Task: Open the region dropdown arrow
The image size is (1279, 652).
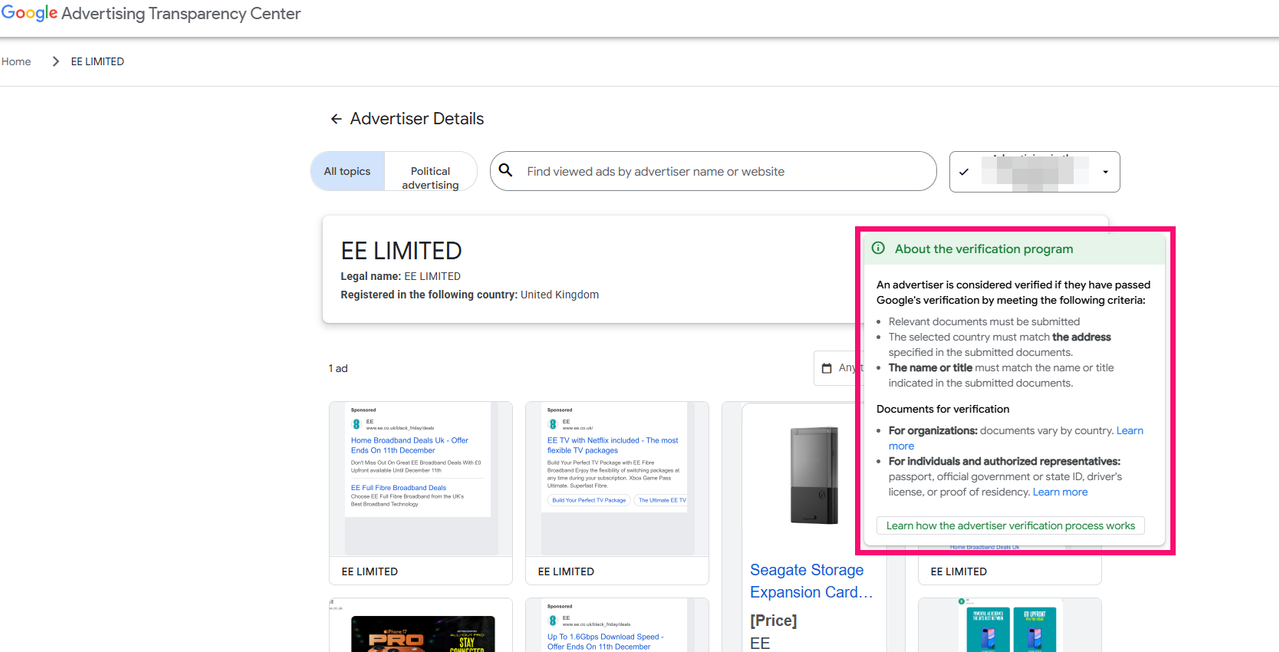Action: 1105,172
